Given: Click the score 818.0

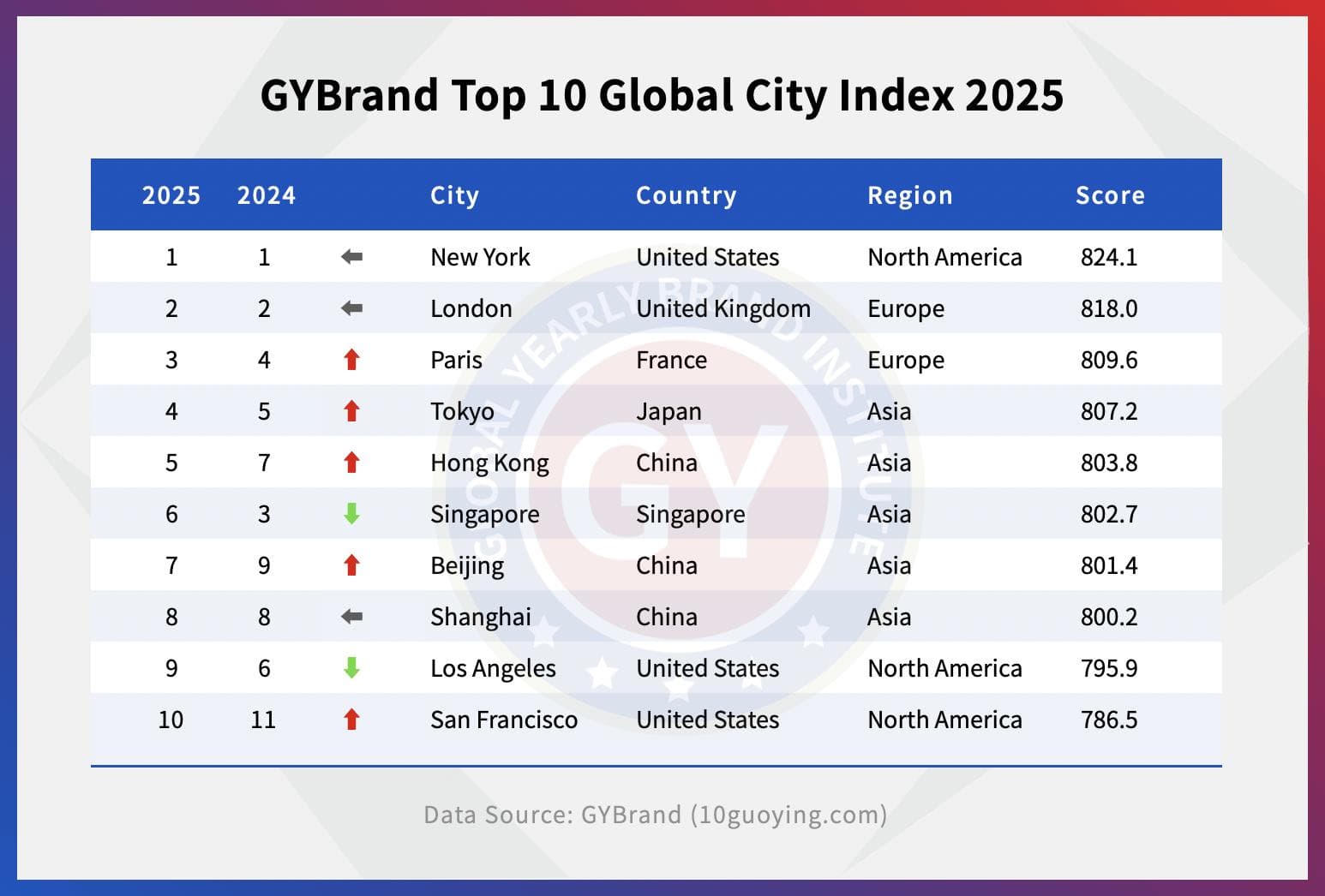Looking at the screenshot, I should click(1109, 308).
